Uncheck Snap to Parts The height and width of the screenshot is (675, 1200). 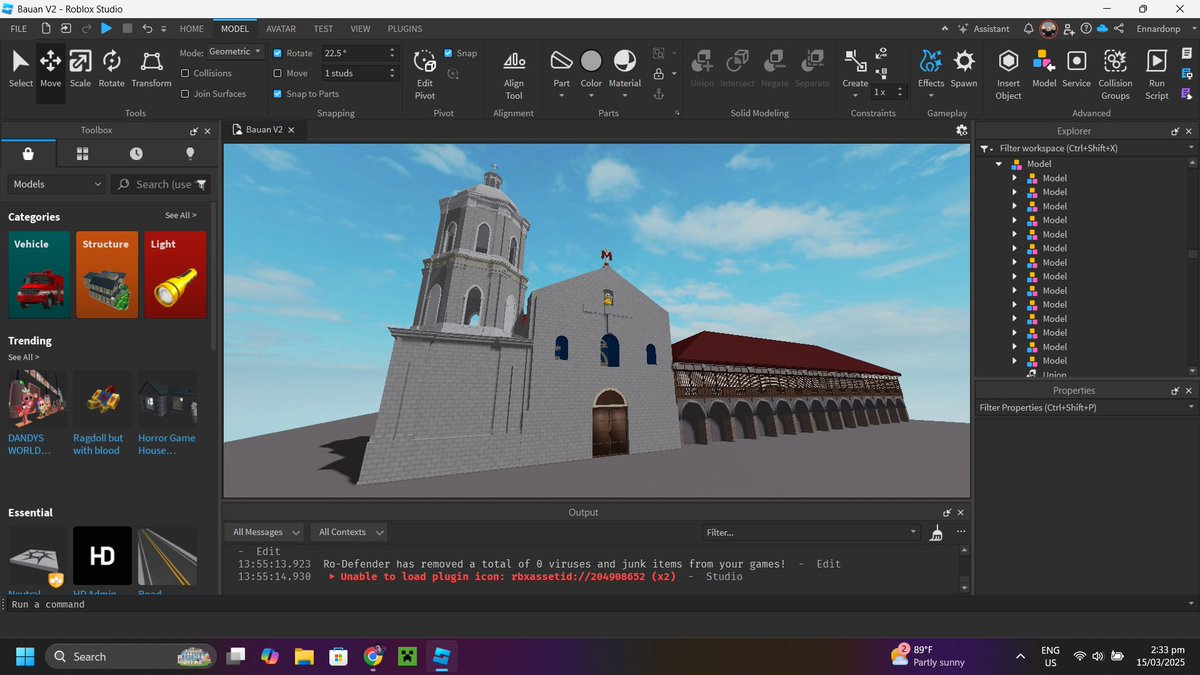click(278, 94)
